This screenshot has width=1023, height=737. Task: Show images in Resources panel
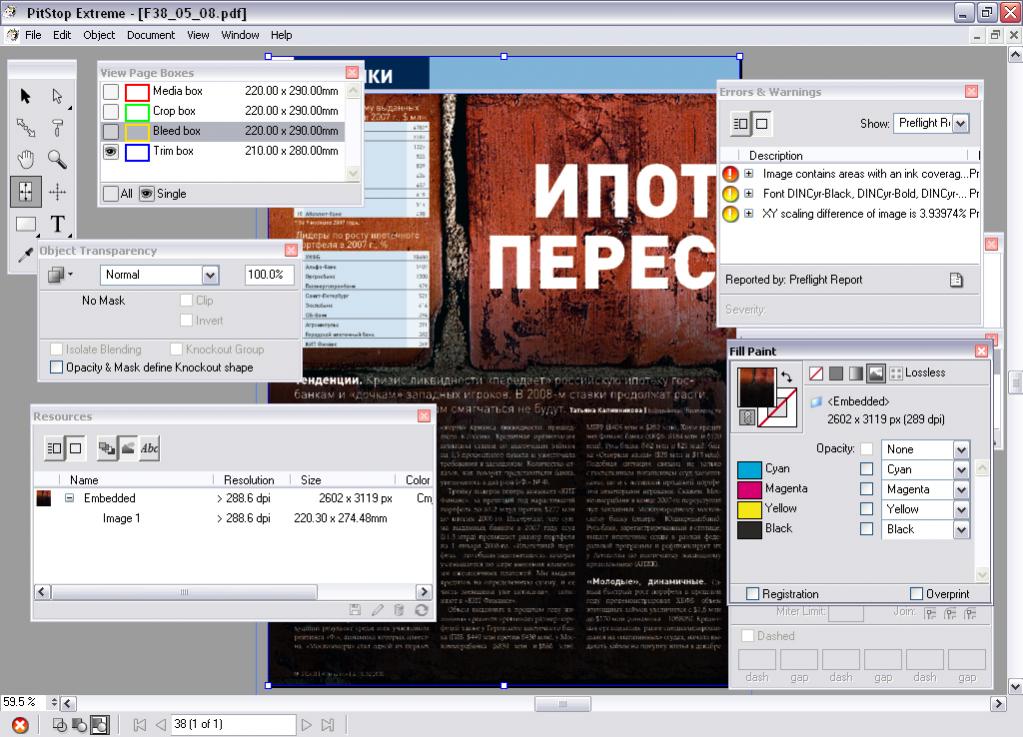(129, 448)
